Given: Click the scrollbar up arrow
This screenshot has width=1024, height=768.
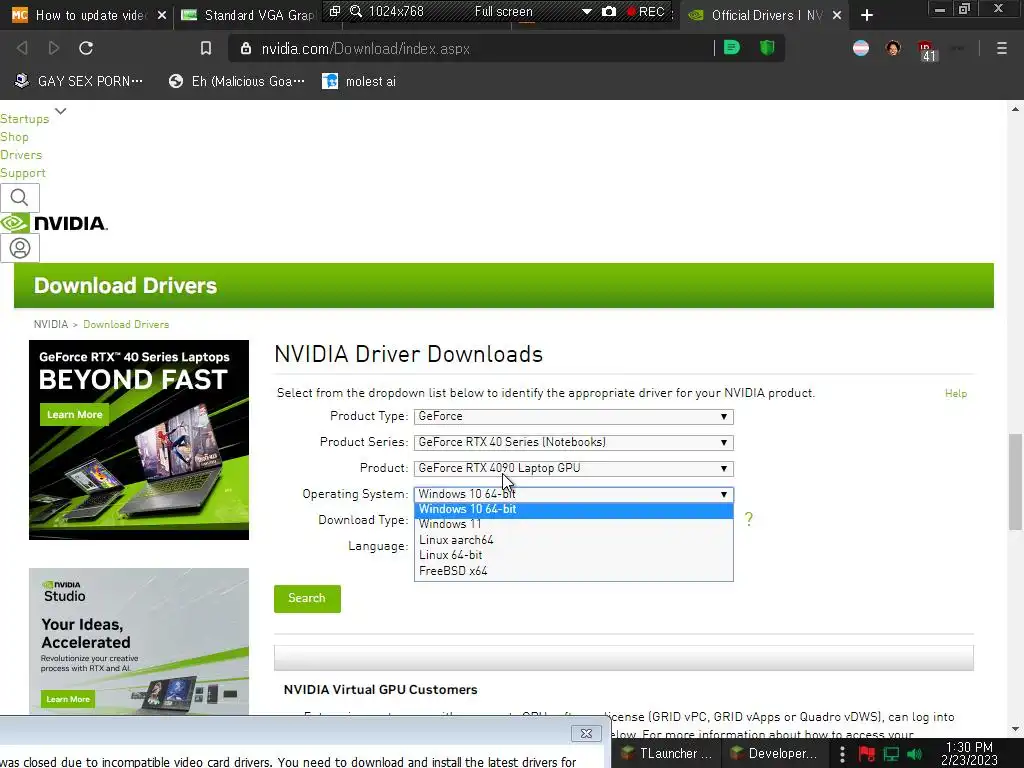Looking at the screenshot, I should pyautogui.click(x=1015, y=109).
